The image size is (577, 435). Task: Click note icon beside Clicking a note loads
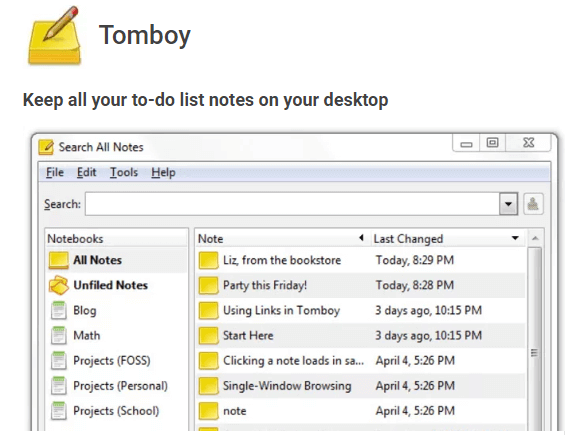pyautogui.click(x=208, y=361)
